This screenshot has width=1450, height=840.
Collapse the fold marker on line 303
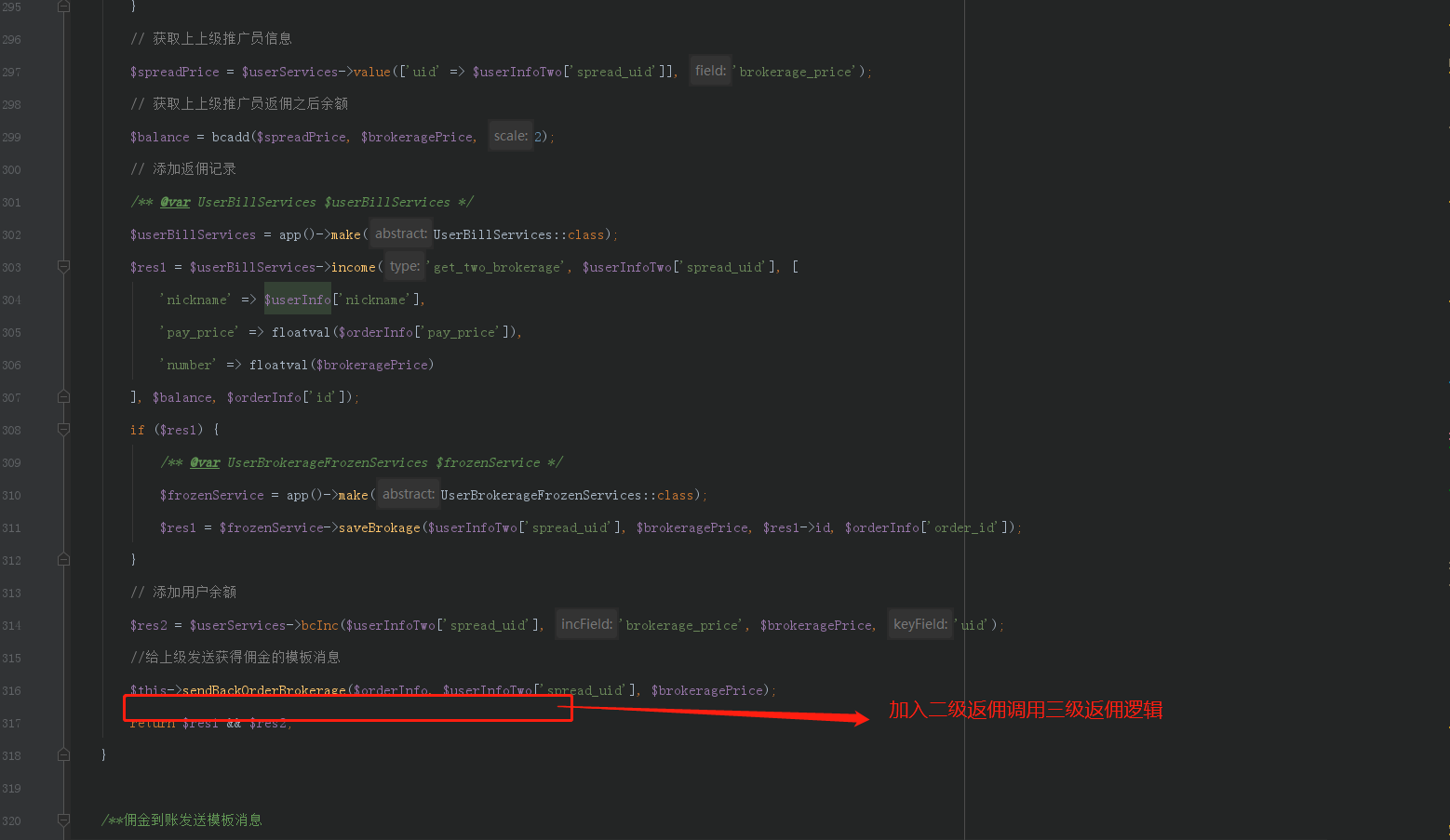63,267
